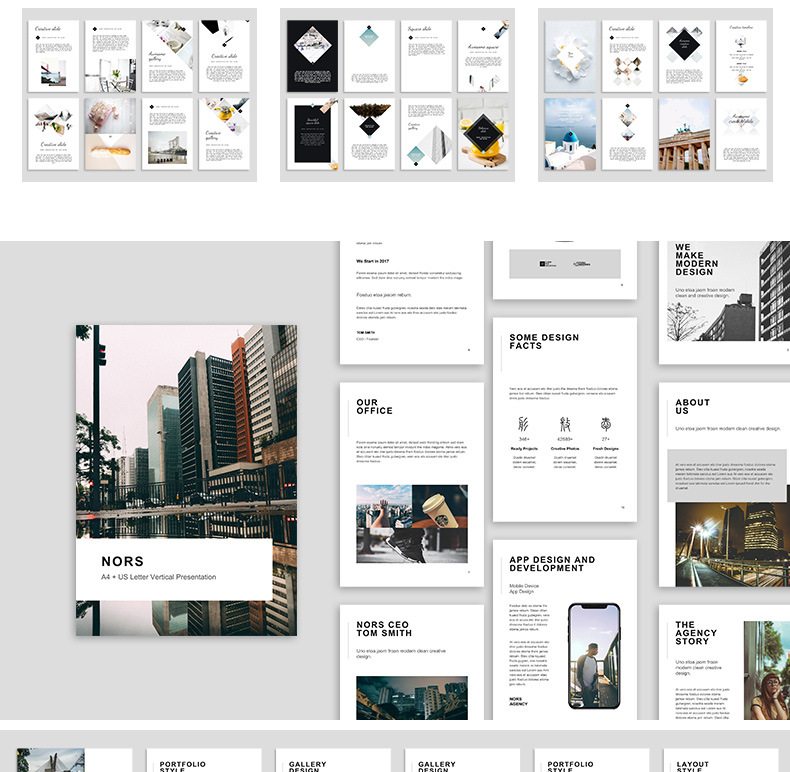Open the Square slide thumbnail
This screenshot has width=790, height=772.
coord(426,56)
